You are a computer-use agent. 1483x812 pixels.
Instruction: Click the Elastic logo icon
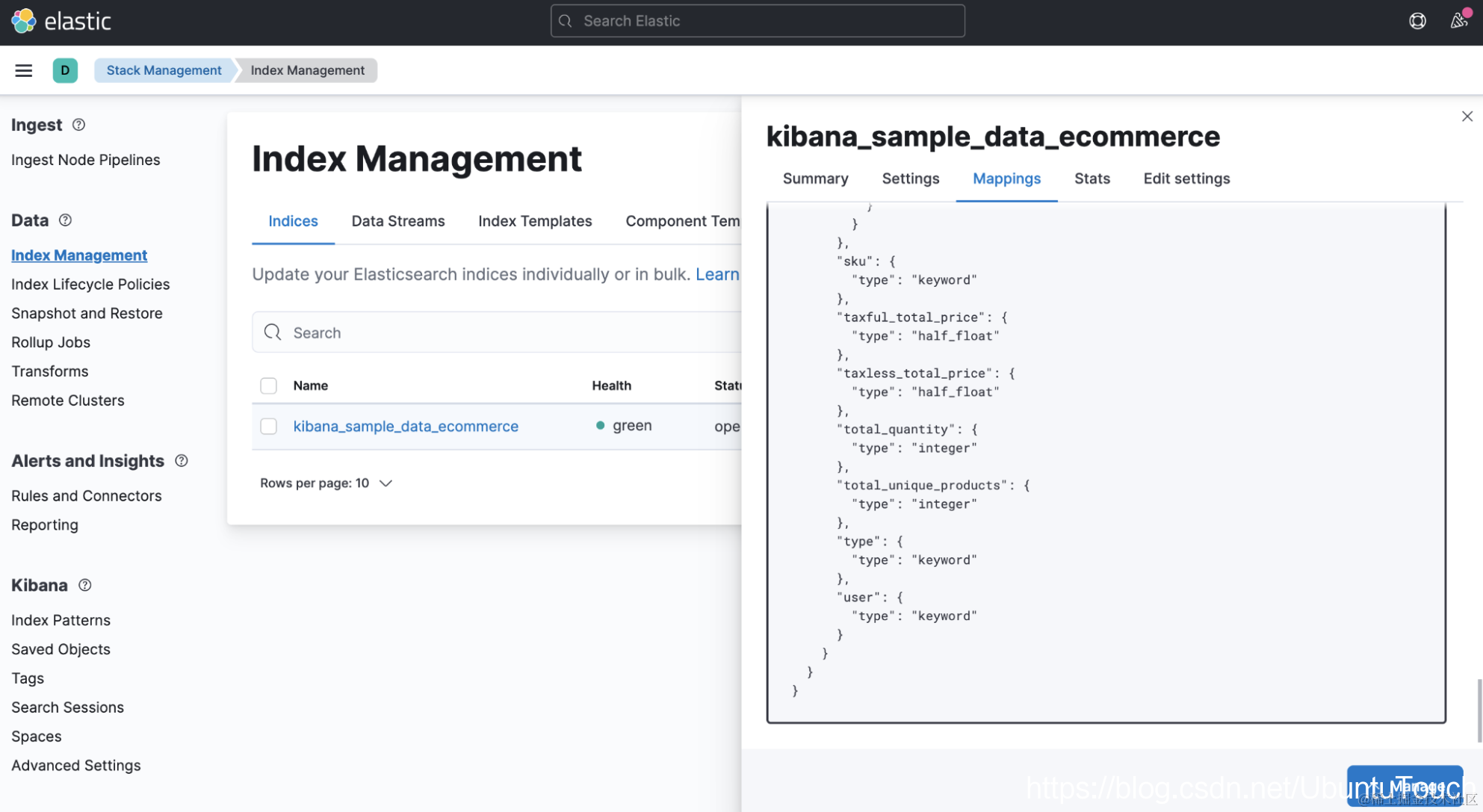point(23,21)
